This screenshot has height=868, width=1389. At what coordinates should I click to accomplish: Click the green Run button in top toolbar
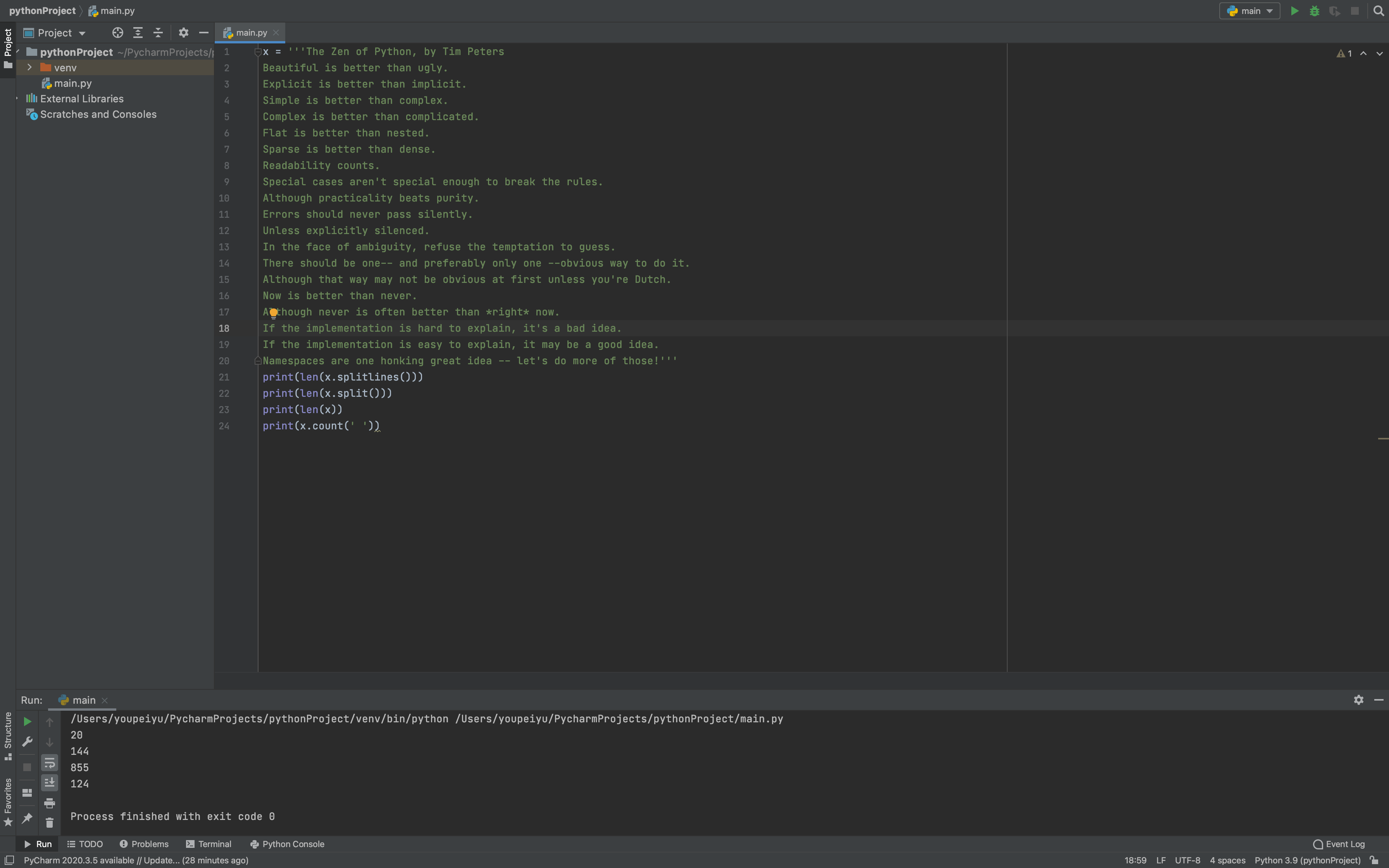pos(1294,11)
